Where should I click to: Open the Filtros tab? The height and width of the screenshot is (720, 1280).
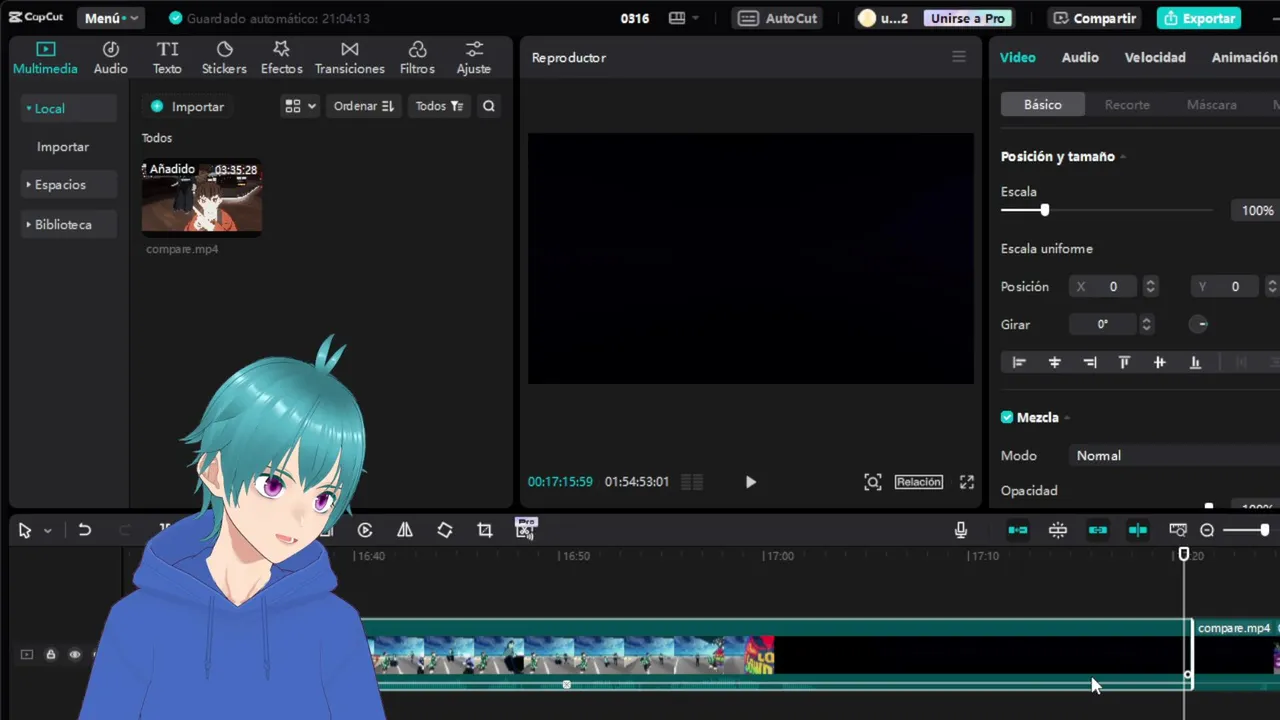pyautogui.click(x=417, y=58)
